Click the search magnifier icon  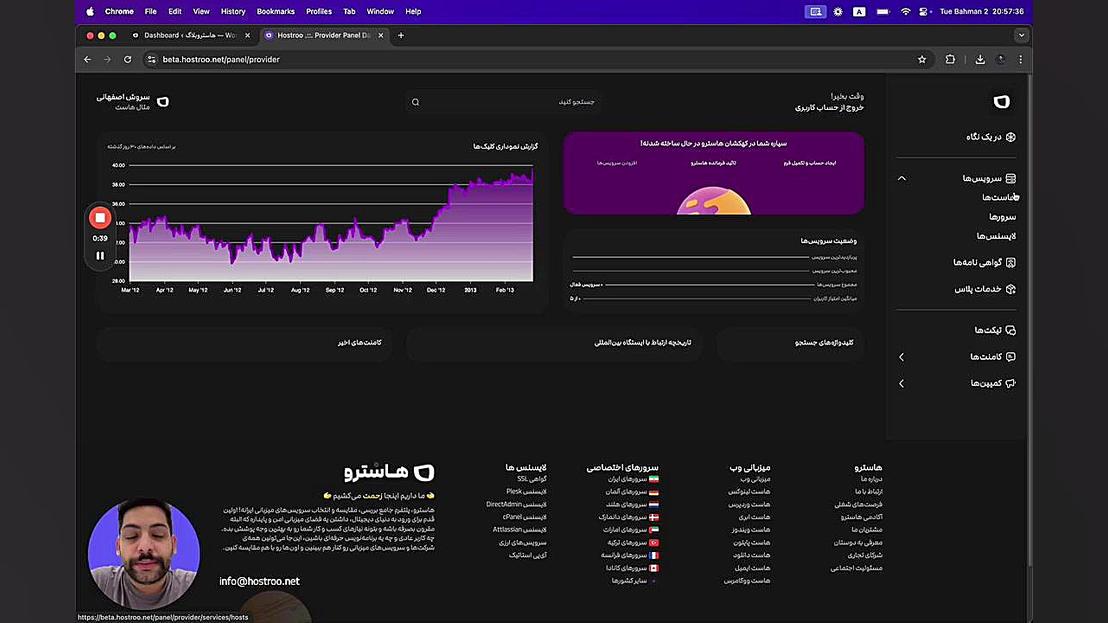(x=416, y=102)
